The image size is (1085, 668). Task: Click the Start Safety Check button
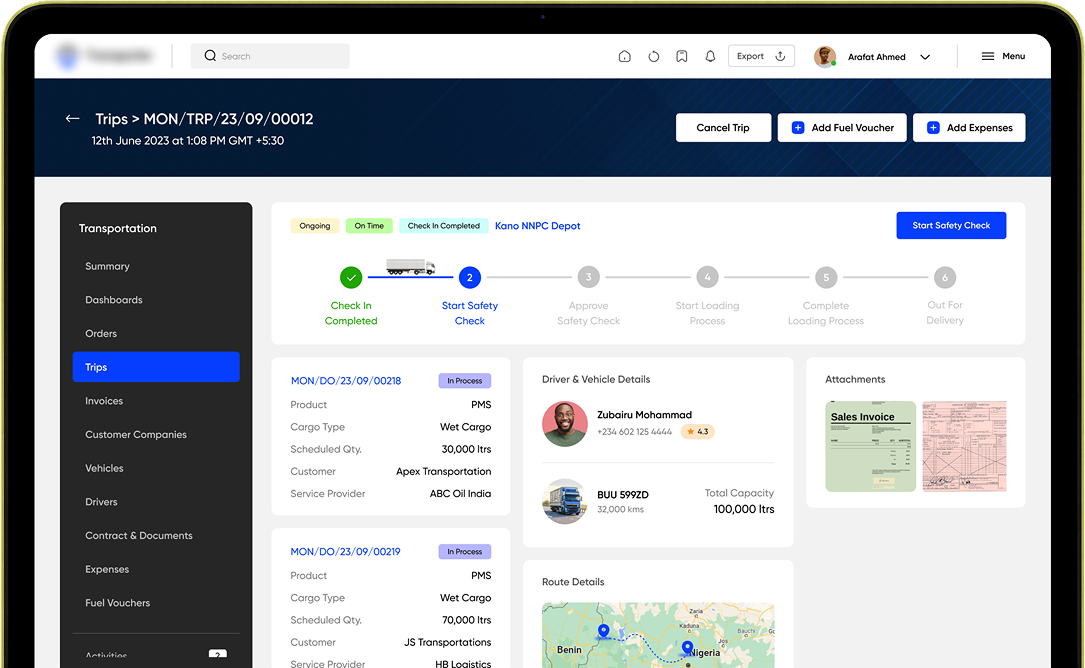click(951, 226)
